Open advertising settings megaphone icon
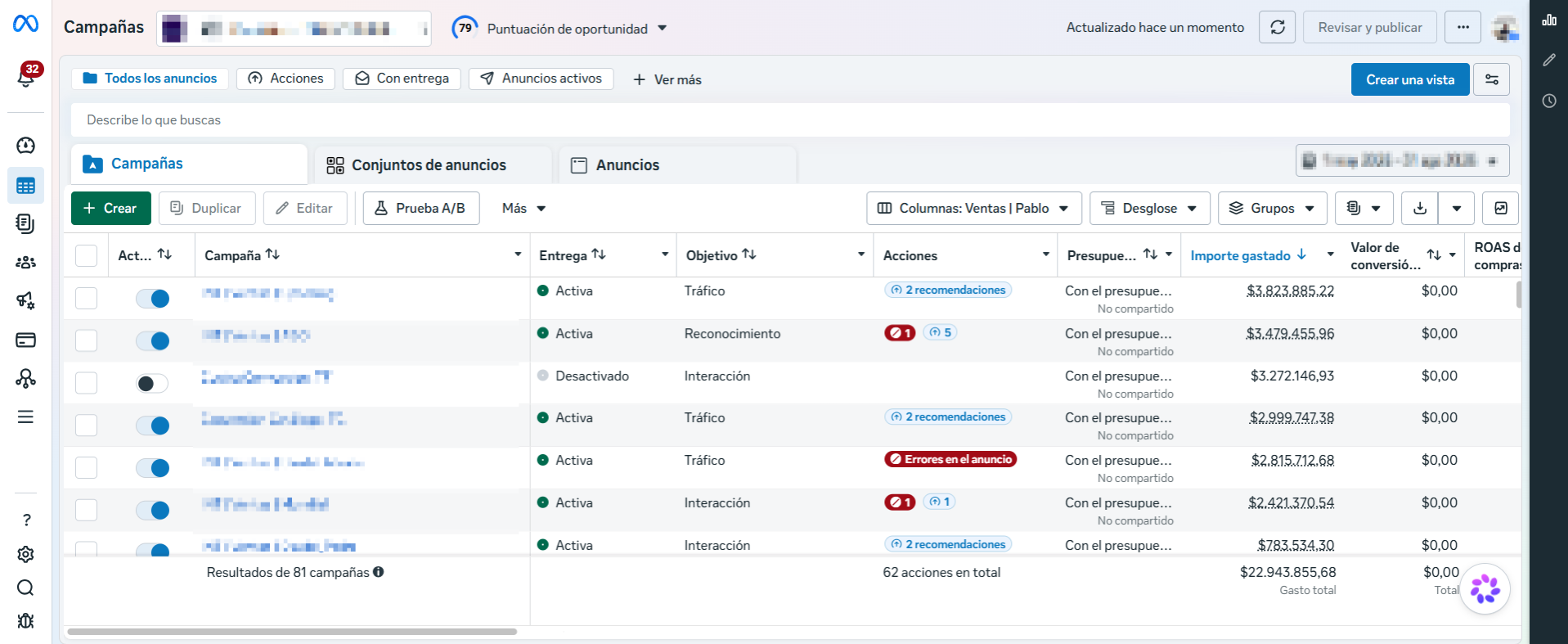Image resolution: width=1568 pixels, height=644 pixels. pyautogui.click(x=25, y=300)
